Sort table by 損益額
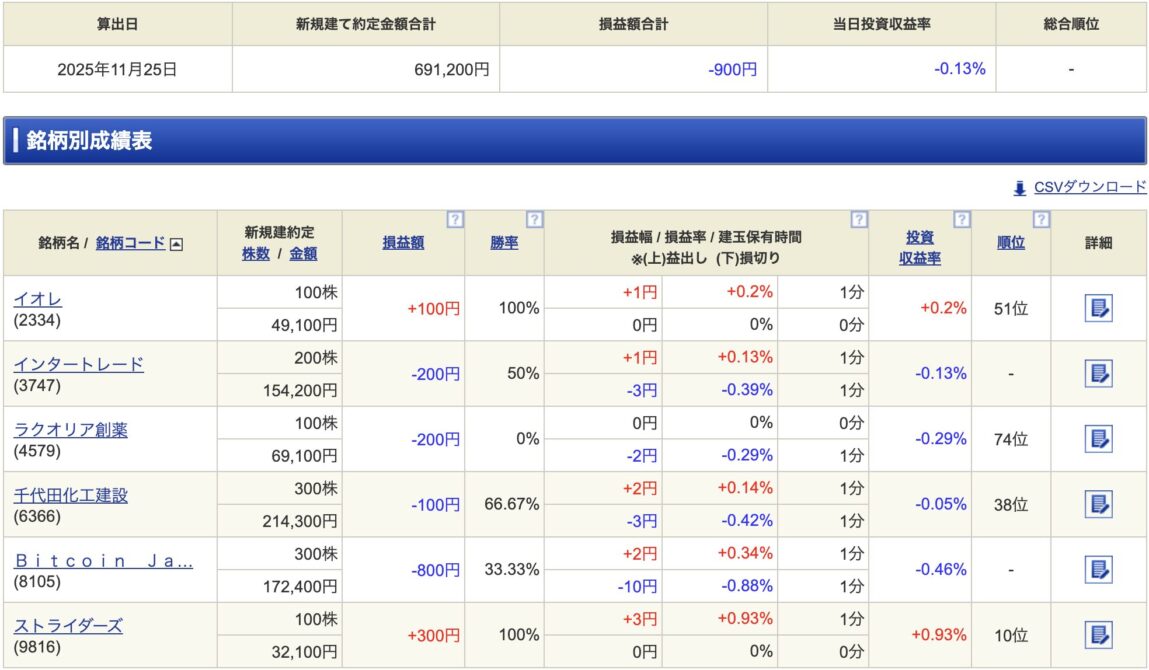1149x670 pixels. [403, 242]
